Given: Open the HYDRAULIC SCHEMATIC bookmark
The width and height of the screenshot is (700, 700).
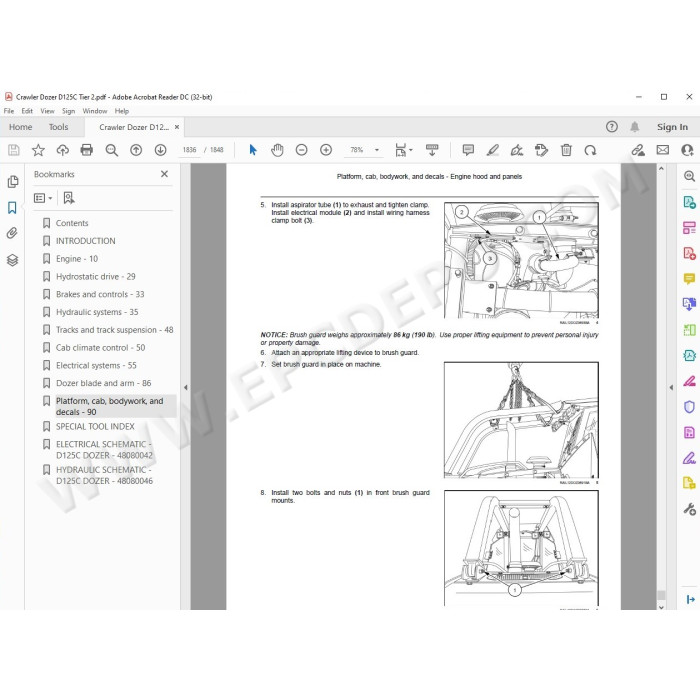Looking at the screenshot, I should point(104,475).
